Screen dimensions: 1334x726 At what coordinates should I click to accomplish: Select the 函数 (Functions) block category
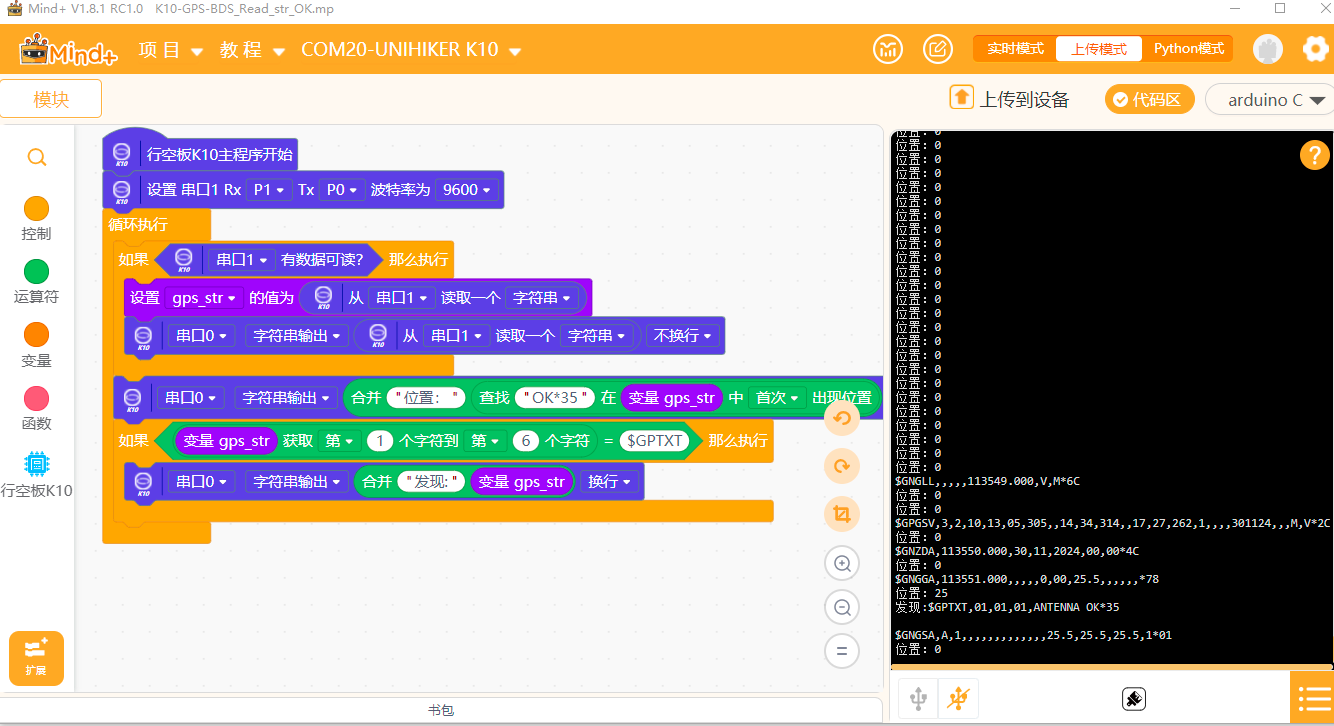click(x=36, y=408)
